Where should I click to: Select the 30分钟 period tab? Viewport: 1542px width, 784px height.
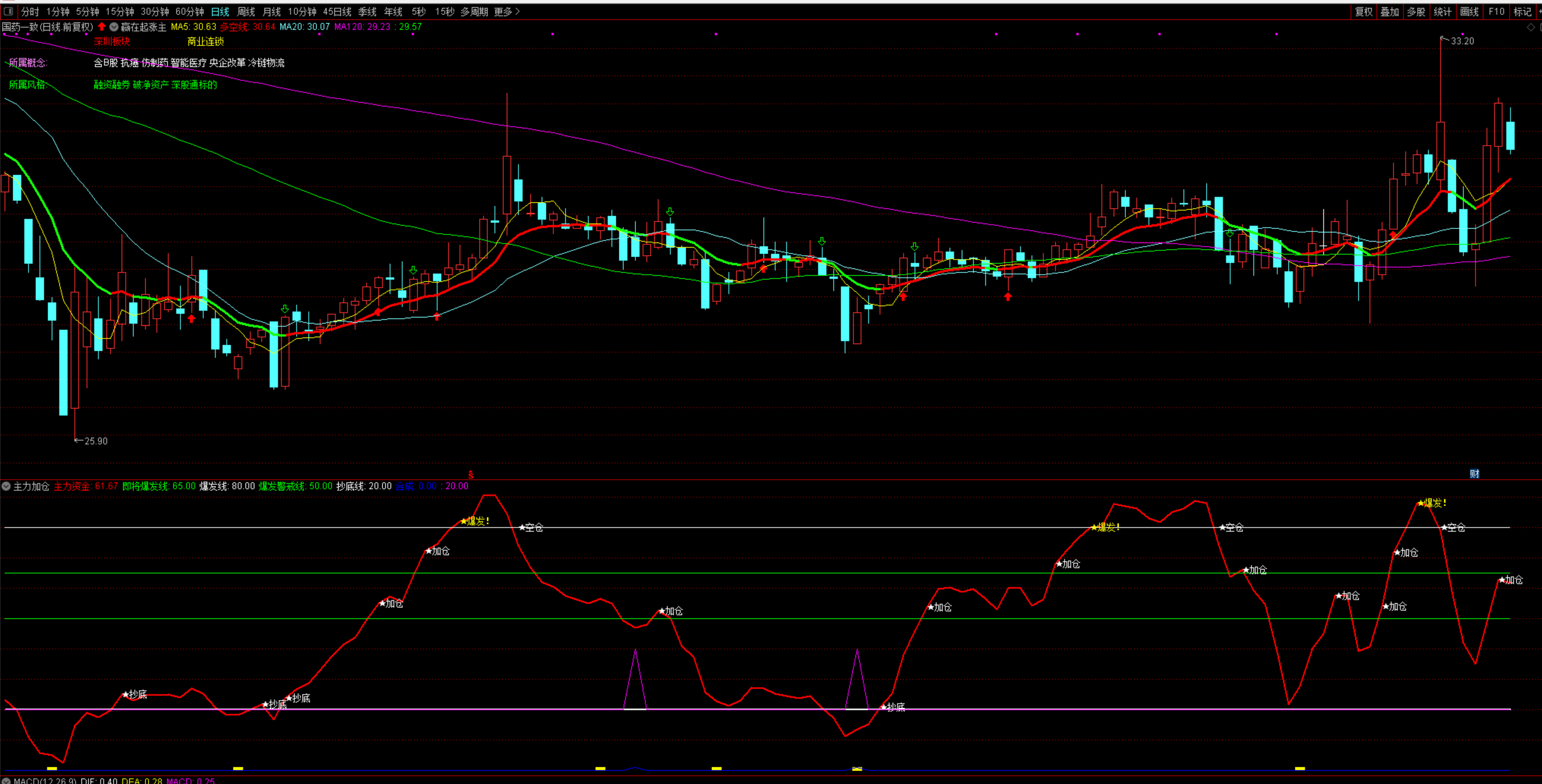point(154,11)
